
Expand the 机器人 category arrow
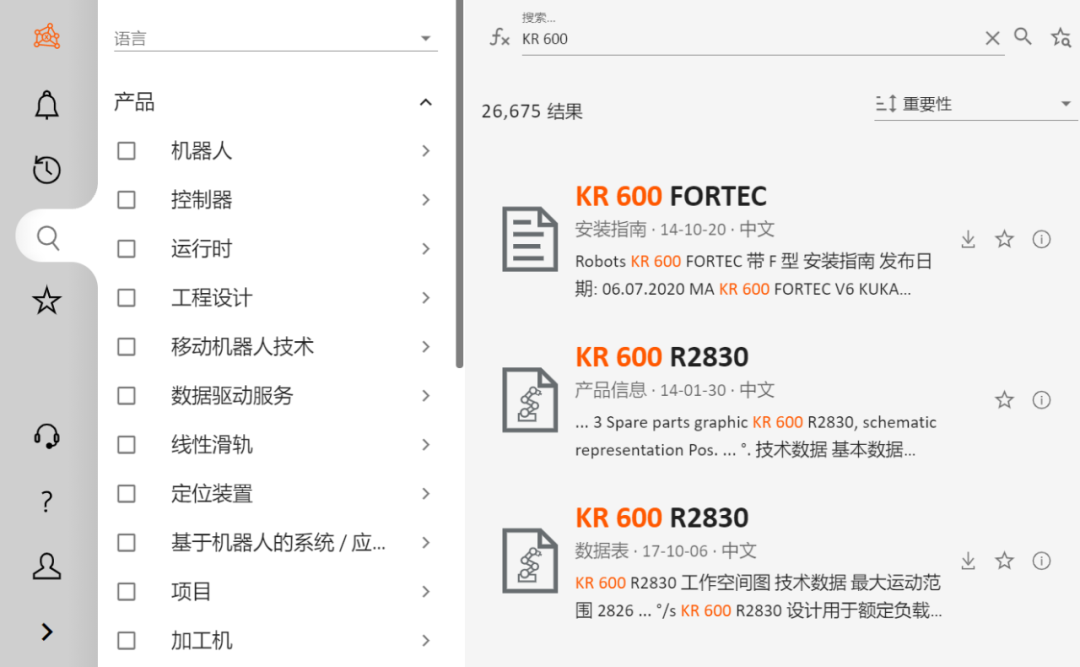pos(426,151)
